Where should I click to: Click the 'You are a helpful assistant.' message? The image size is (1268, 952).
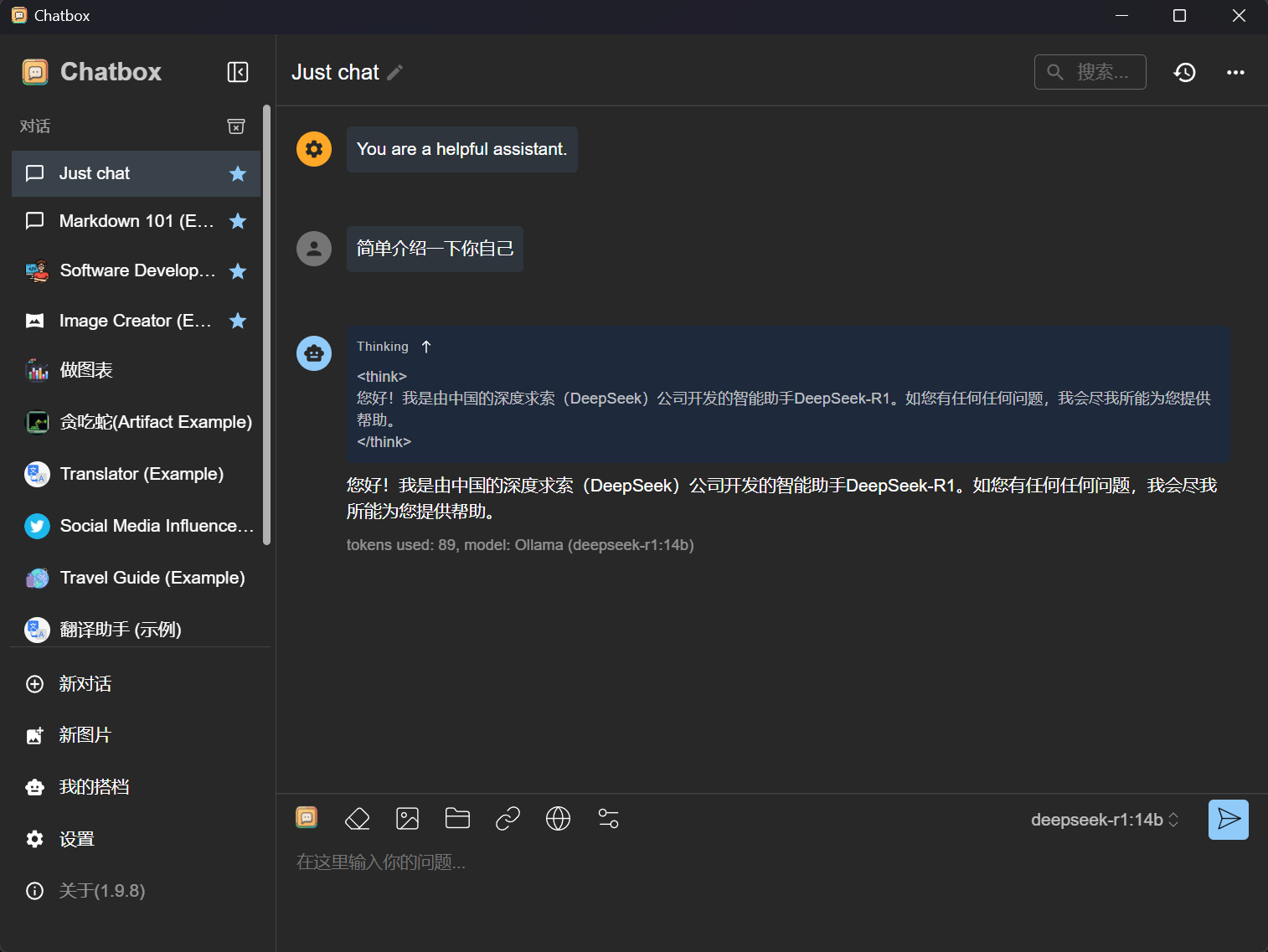click(462, 149)
